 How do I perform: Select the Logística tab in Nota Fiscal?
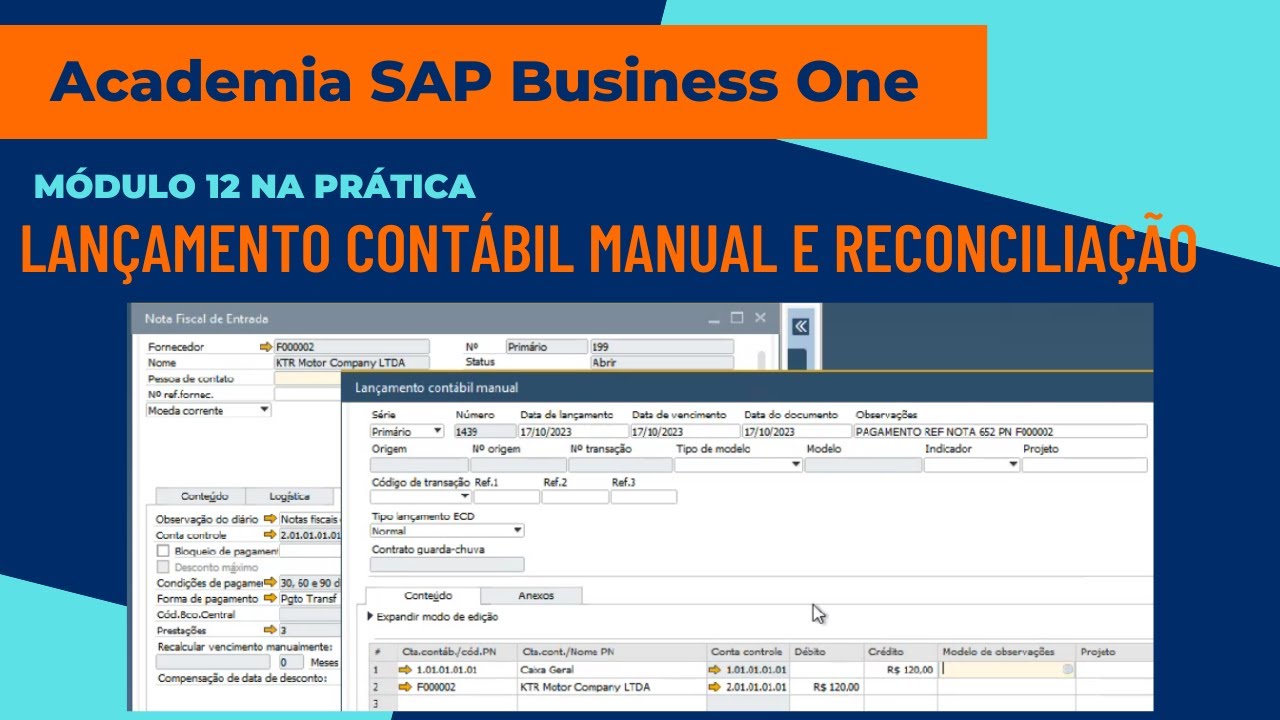(x=290, y=496)
